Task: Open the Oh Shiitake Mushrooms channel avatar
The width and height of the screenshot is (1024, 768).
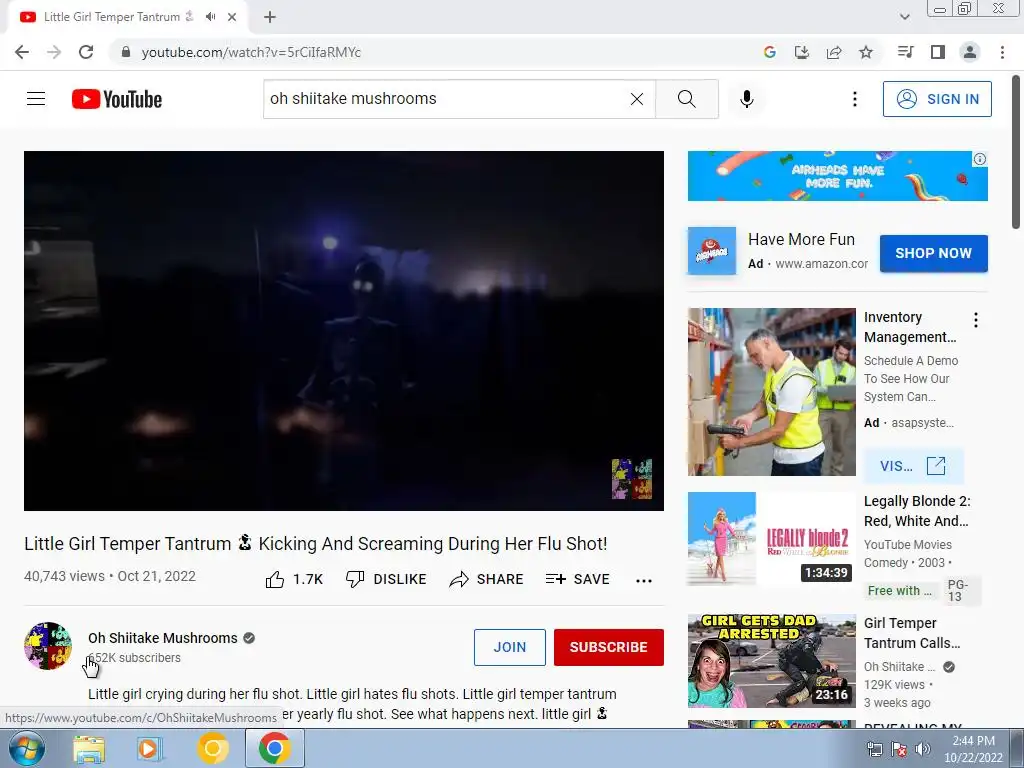Action: pyautogui.click(x=48, y=646)
